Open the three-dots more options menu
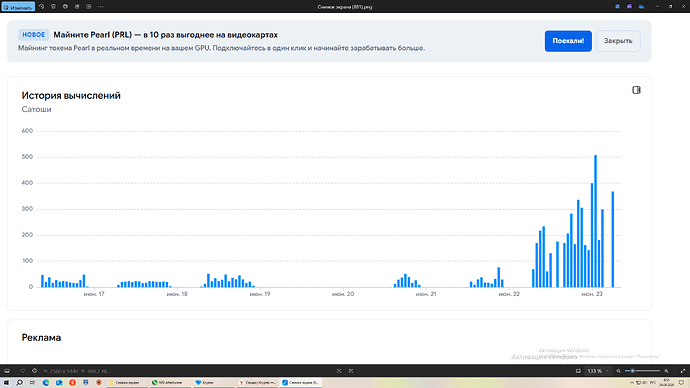The width and height of the screenshot is (690, 388). pyautogui.click(x=101, y=7)
